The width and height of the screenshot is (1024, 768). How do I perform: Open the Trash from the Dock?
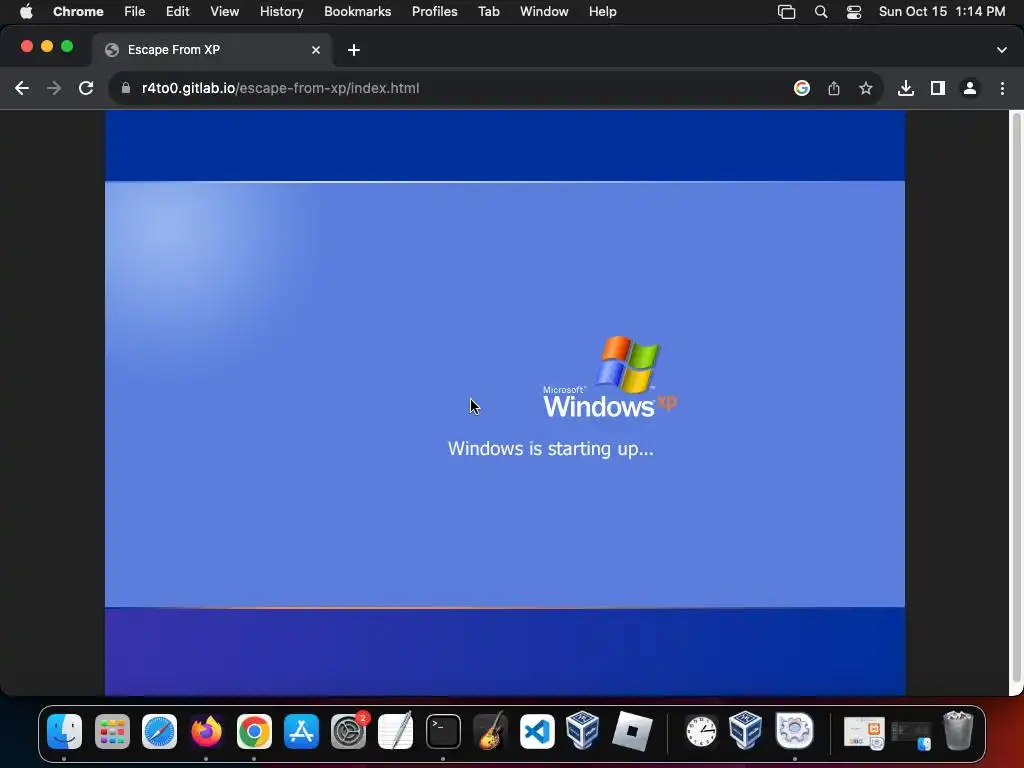coord(958,731)
